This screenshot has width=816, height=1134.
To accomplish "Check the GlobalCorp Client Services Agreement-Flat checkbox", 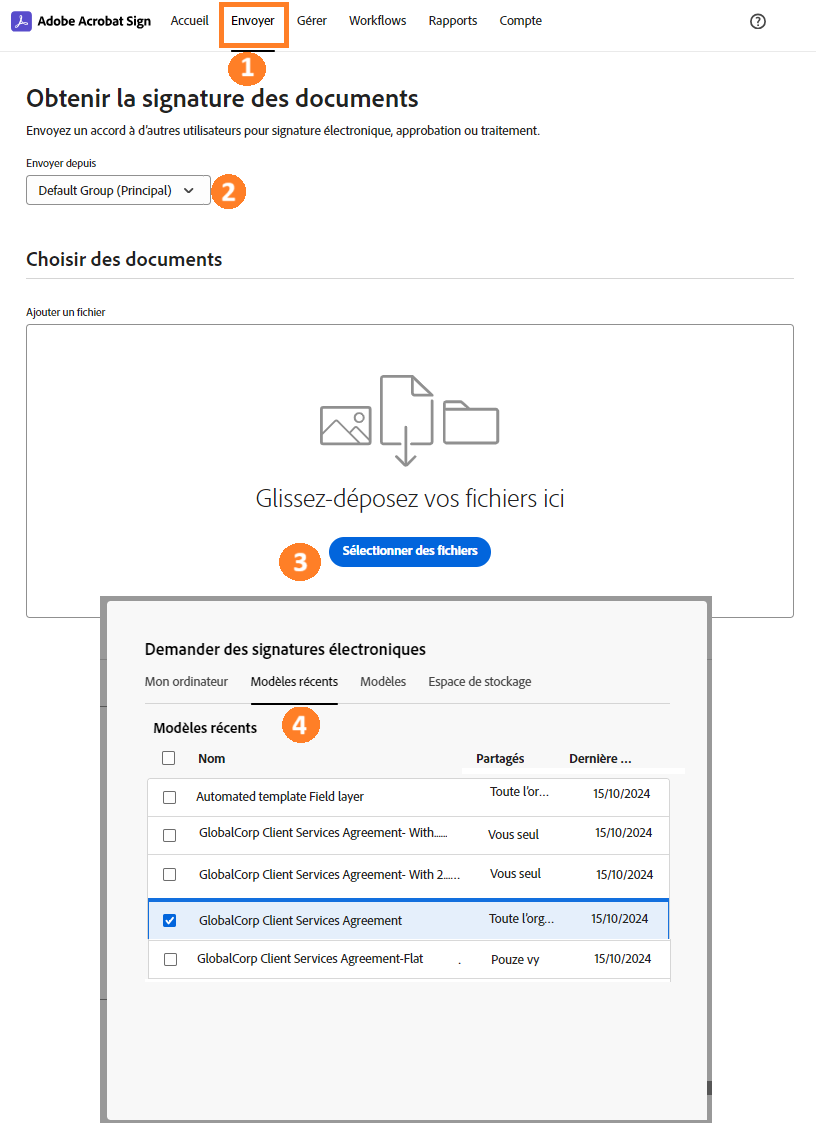I will (169, 958).
